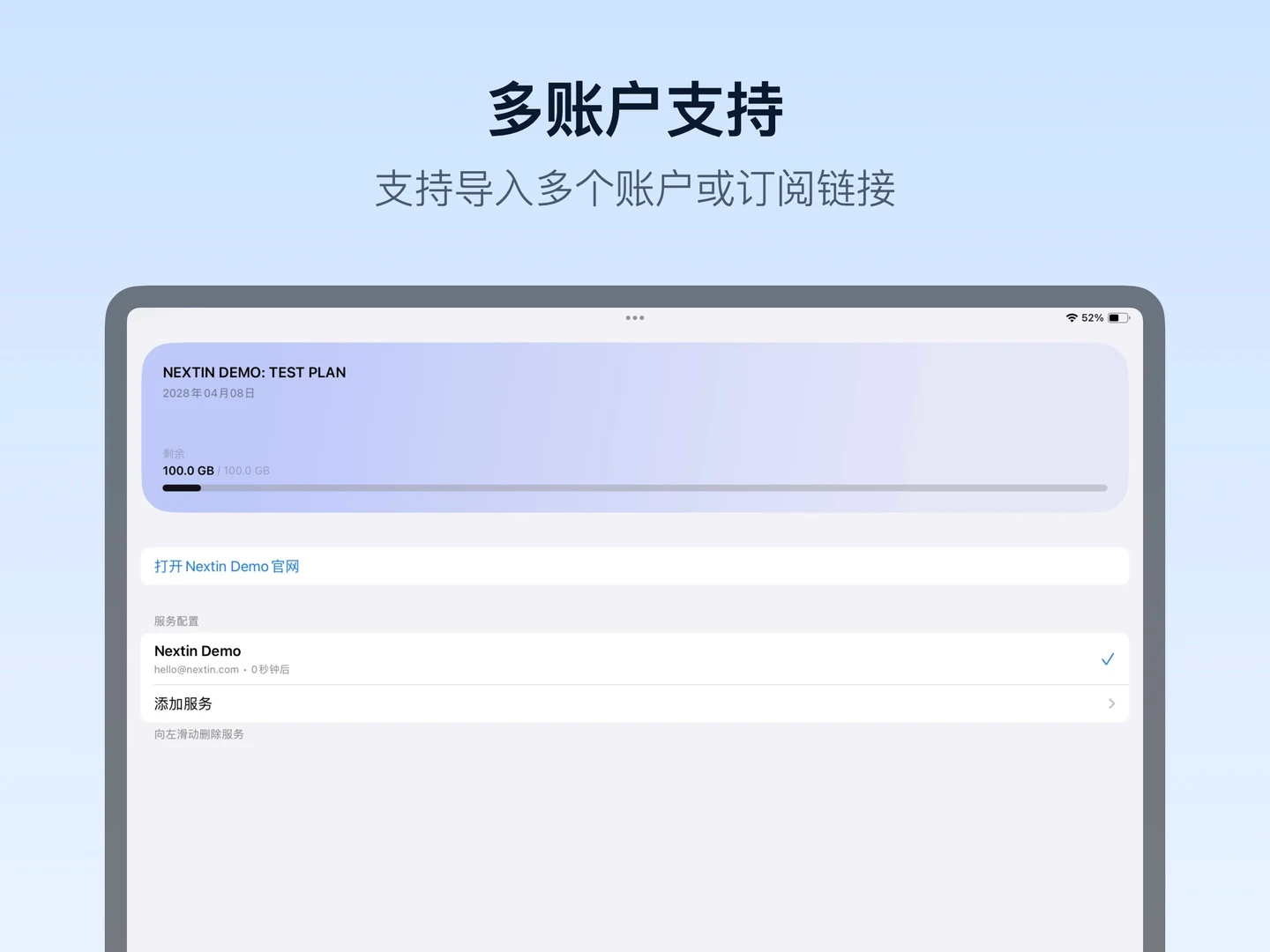Select the Nextin Demo service row
The height and width of the screenshot is (952, 1270).
635,658
